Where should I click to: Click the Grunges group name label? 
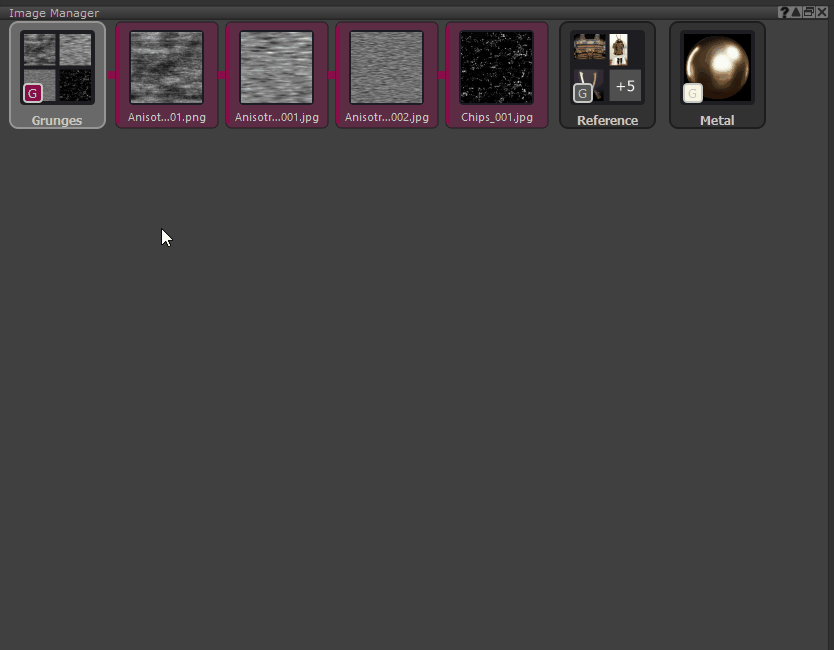click(57, 121)
